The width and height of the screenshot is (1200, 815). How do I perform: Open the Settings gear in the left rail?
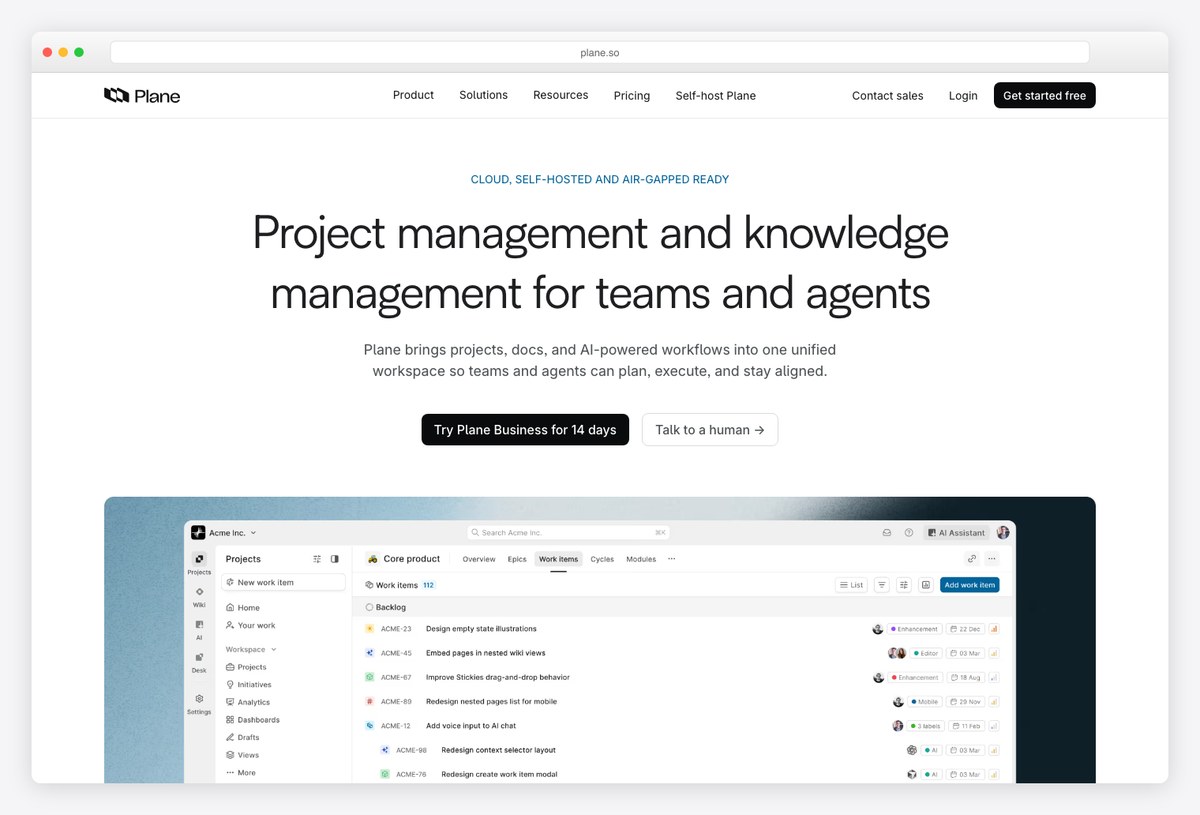(199, 699)
